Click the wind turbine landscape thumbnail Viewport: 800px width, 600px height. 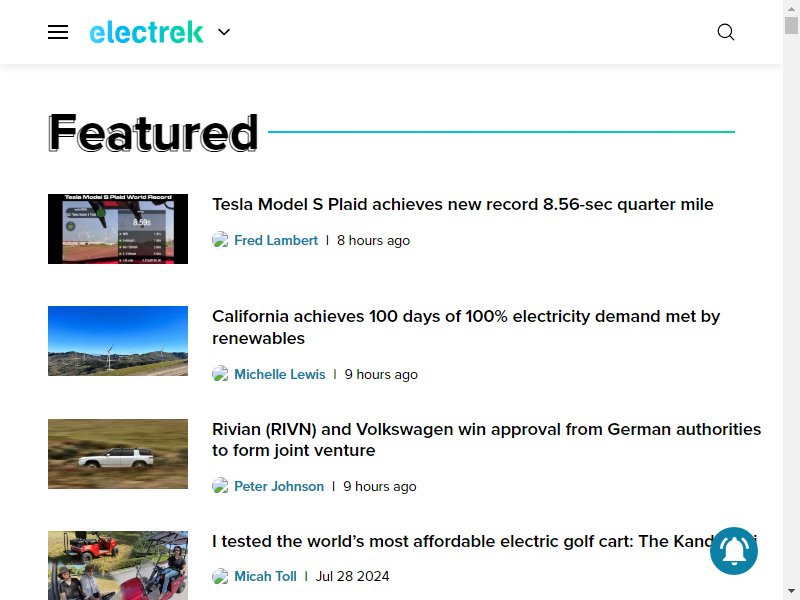click(x=118, y=341)
